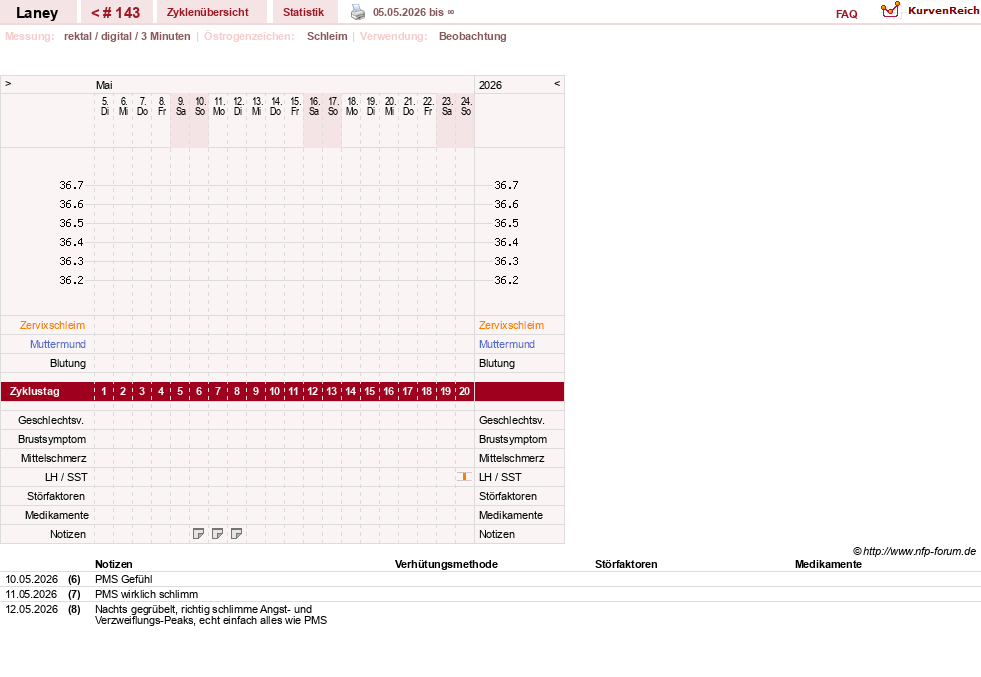The height and width of the screenshot is (677, 981).
Task: Open the Statistik tab
Action: tap(303, 13)
